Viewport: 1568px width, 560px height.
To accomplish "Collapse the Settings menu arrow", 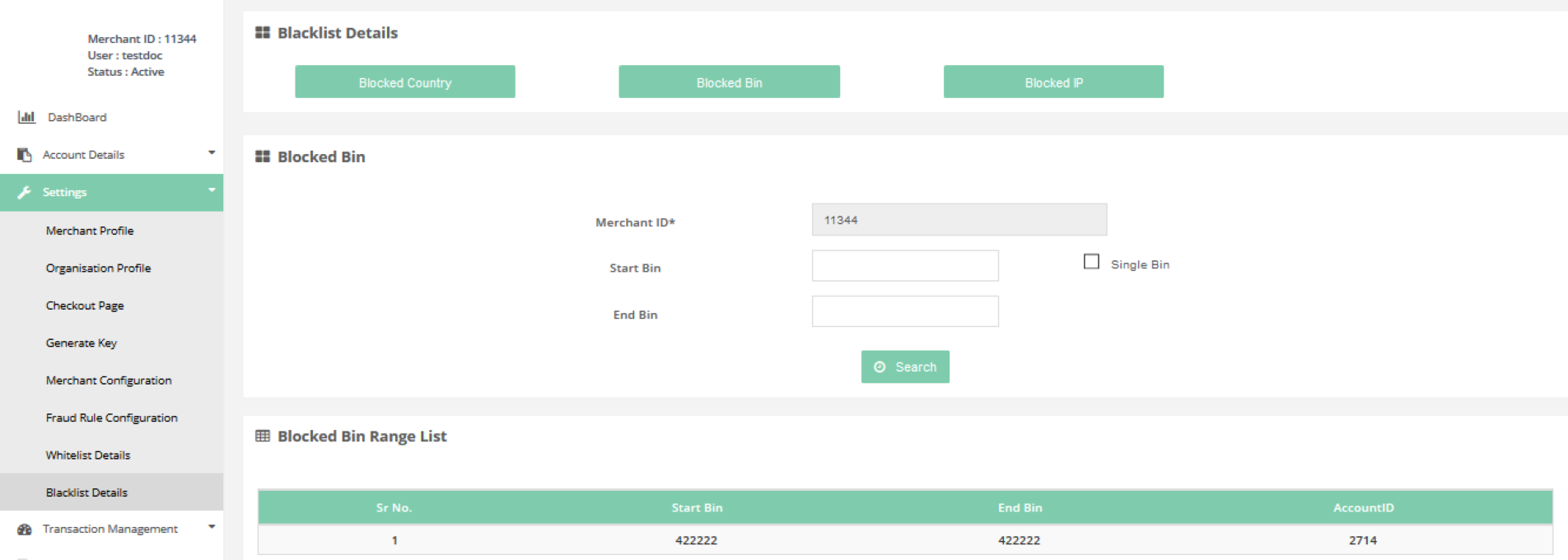I will tap(212, 190).
